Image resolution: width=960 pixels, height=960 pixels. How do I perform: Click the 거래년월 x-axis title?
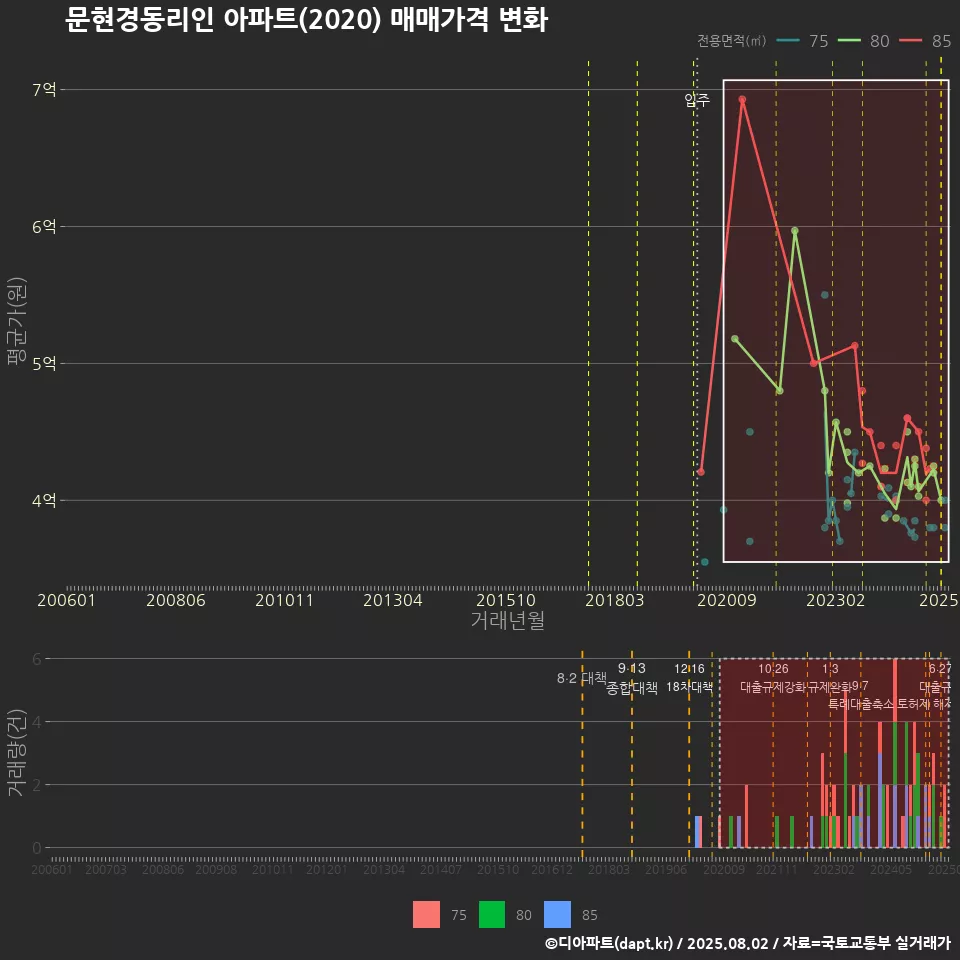[x=508, y=620]
